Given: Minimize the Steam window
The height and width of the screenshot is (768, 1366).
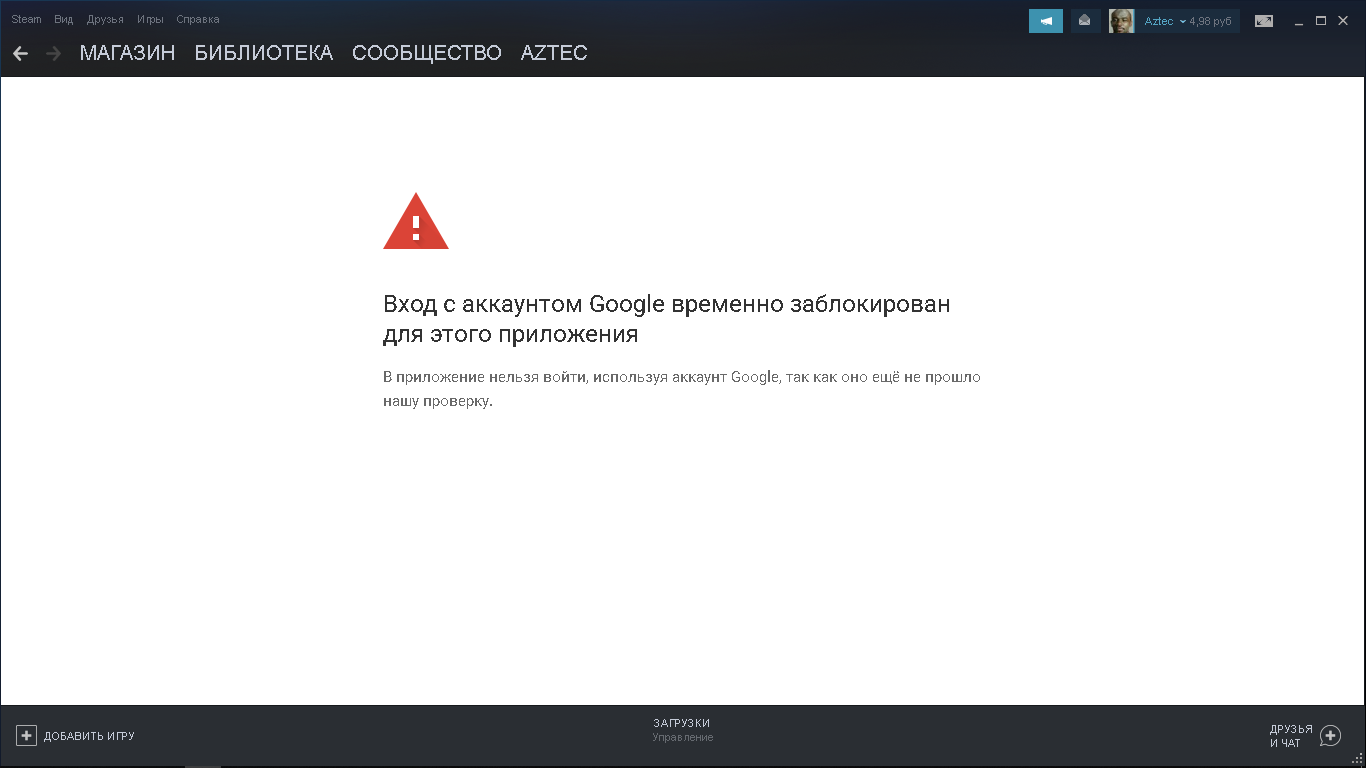Looking at the screenshot, I should [x=1298, y=21].
